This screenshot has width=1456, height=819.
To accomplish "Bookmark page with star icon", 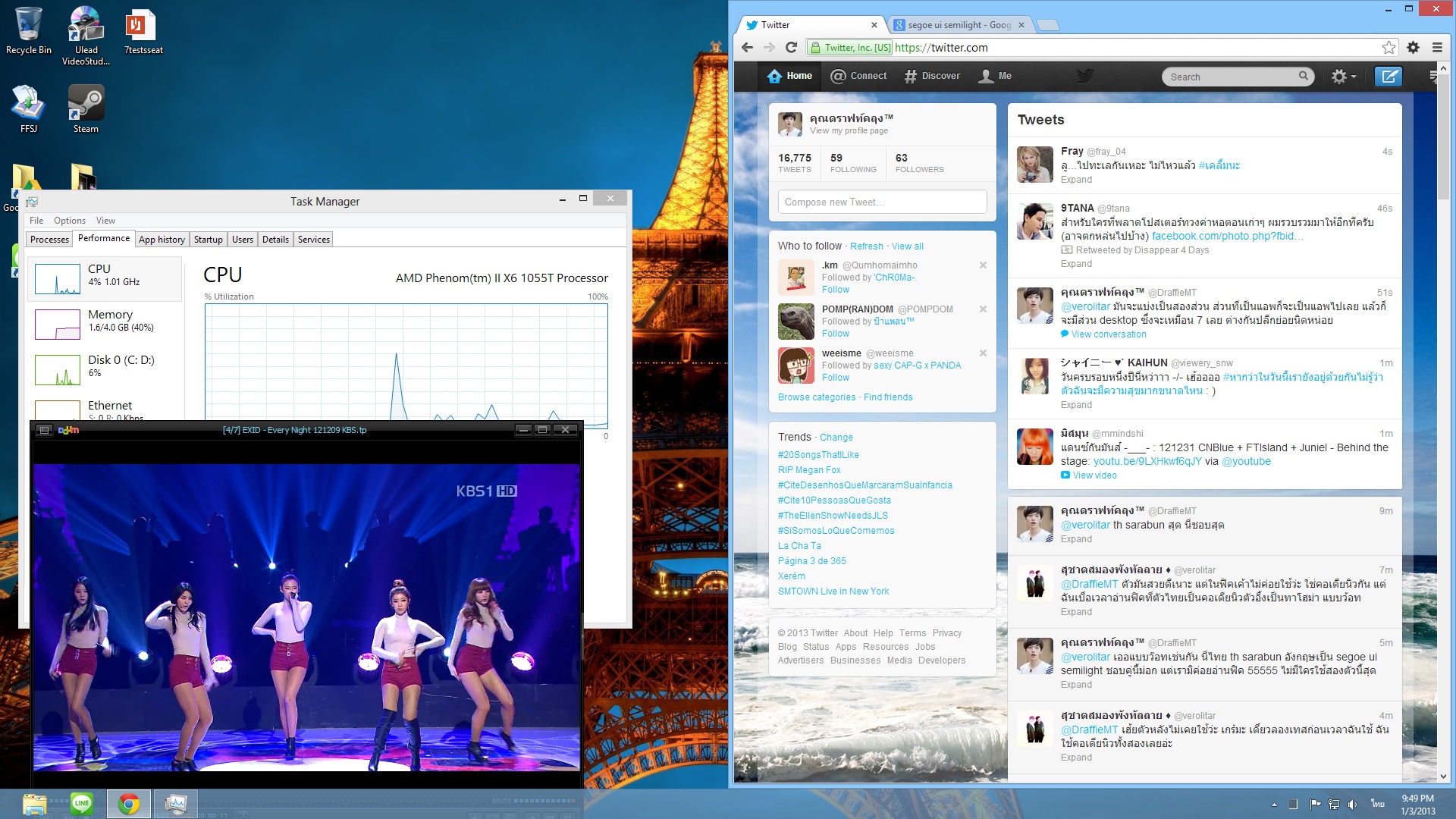I will pyautogui.click(x=1389, y=48).
